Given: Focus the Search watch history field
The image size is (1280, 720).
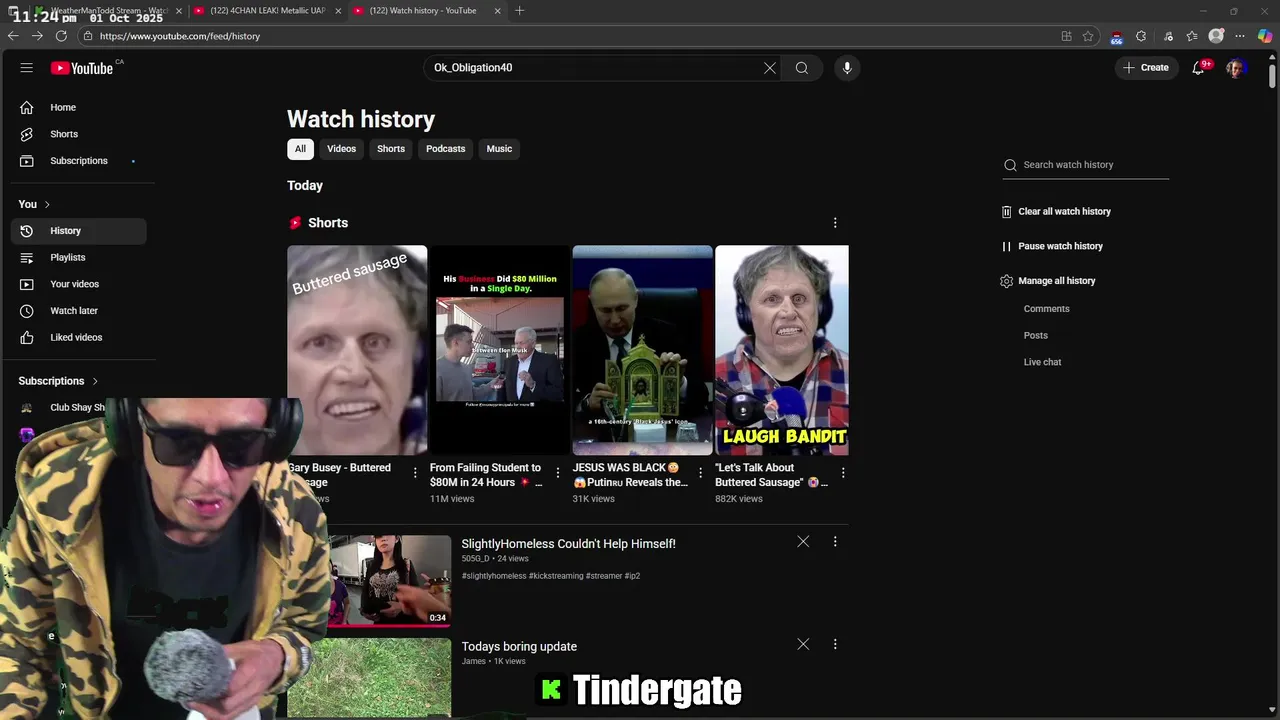Looking at the screenshot, I should [x=1086, y=165].
